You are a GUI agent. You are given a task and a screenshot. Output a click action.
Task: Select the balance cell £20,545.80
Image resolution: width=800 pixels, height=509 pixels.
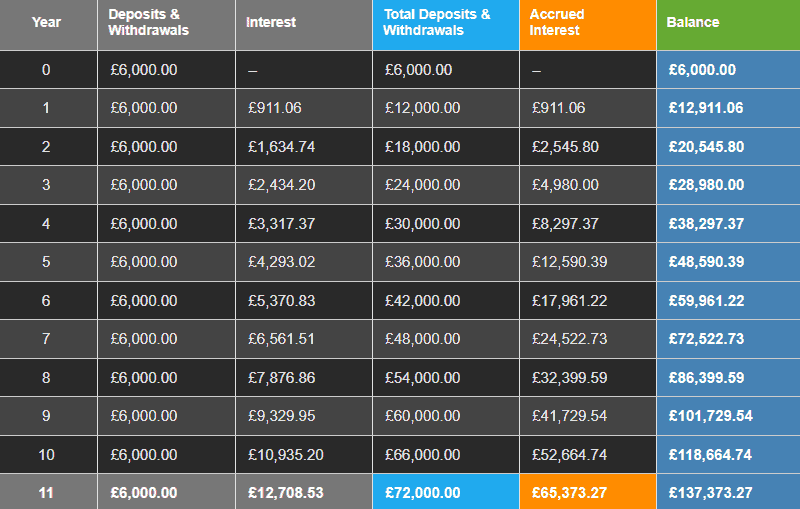pos(706,147)
